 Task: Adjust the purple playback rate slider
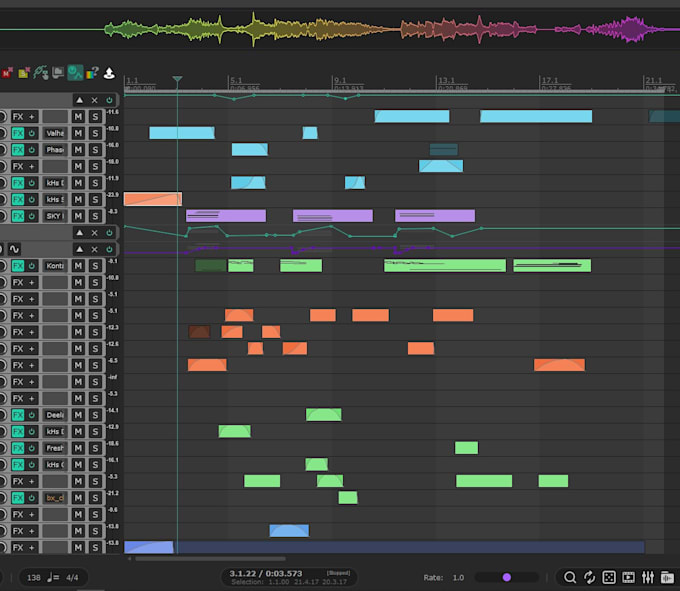pos(507,577)
